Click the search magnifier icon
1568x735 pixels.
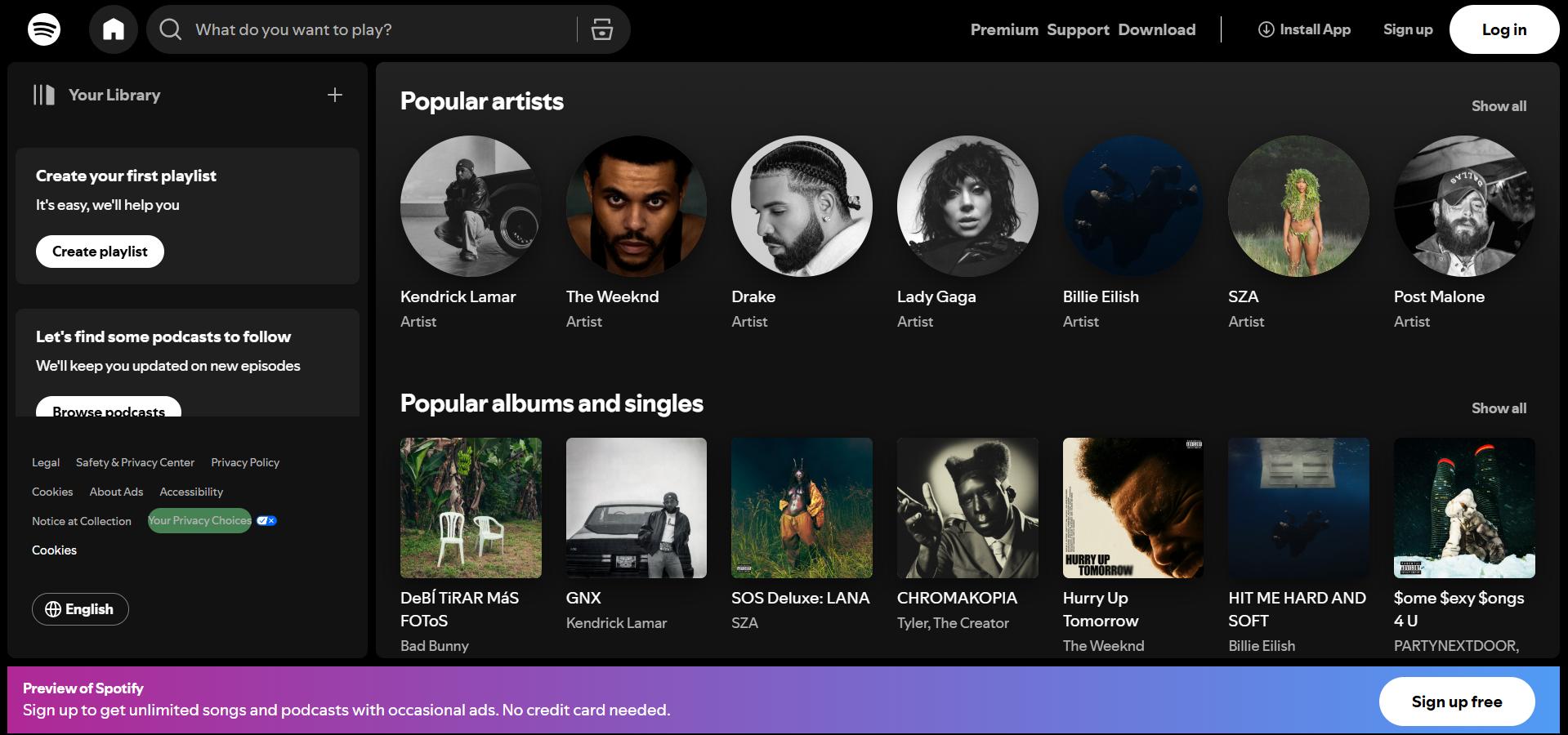pyautogui.click(x=171, y=30)
